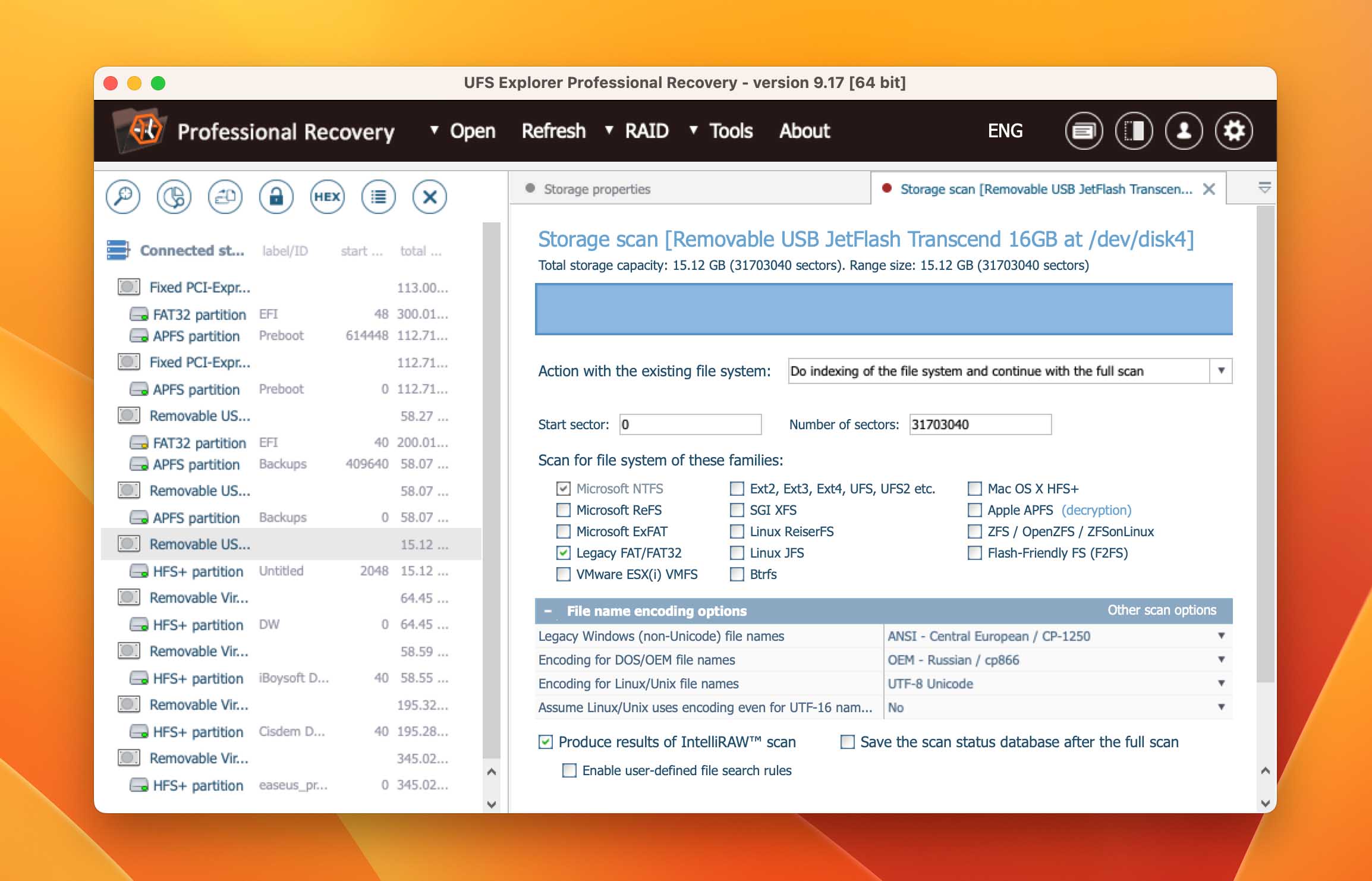Select Removable Vir... 195.32 drive
The width and height of the screenshot is (1372, 881).
(291, 704)
